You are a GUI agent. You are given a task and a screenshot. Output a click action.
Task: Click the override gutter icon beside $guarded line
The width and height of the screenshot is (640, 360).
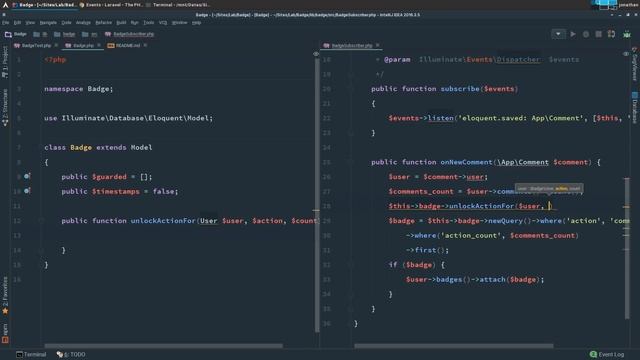[27, 176]
